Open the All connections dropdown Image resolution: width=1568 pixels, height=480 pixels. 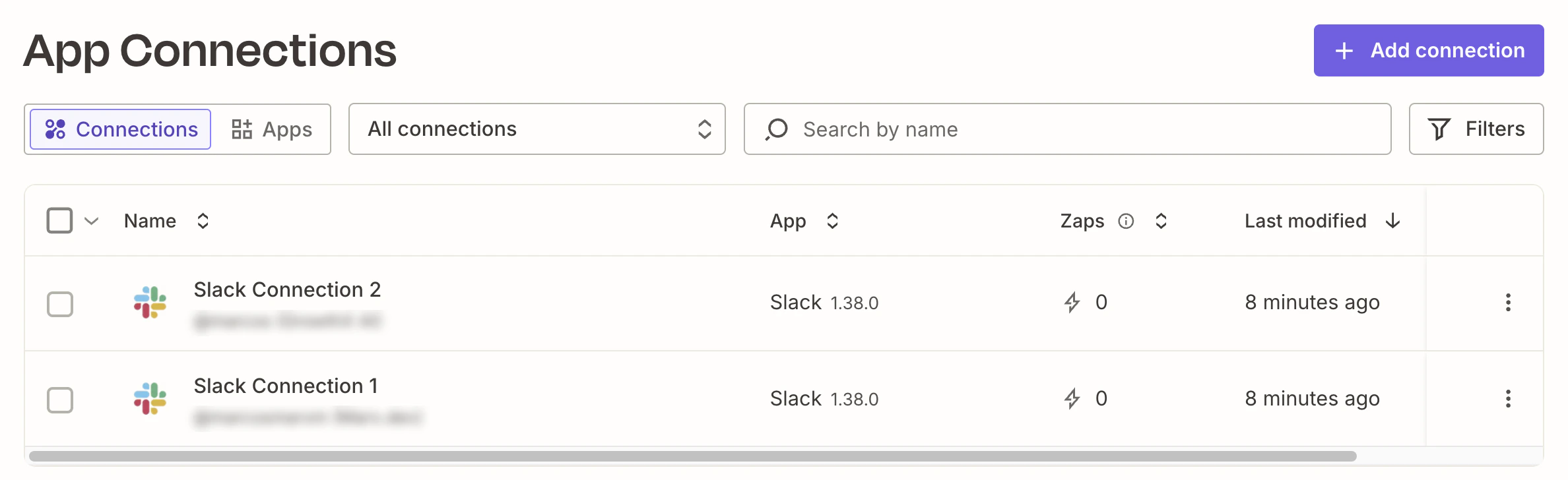[537, 129]
